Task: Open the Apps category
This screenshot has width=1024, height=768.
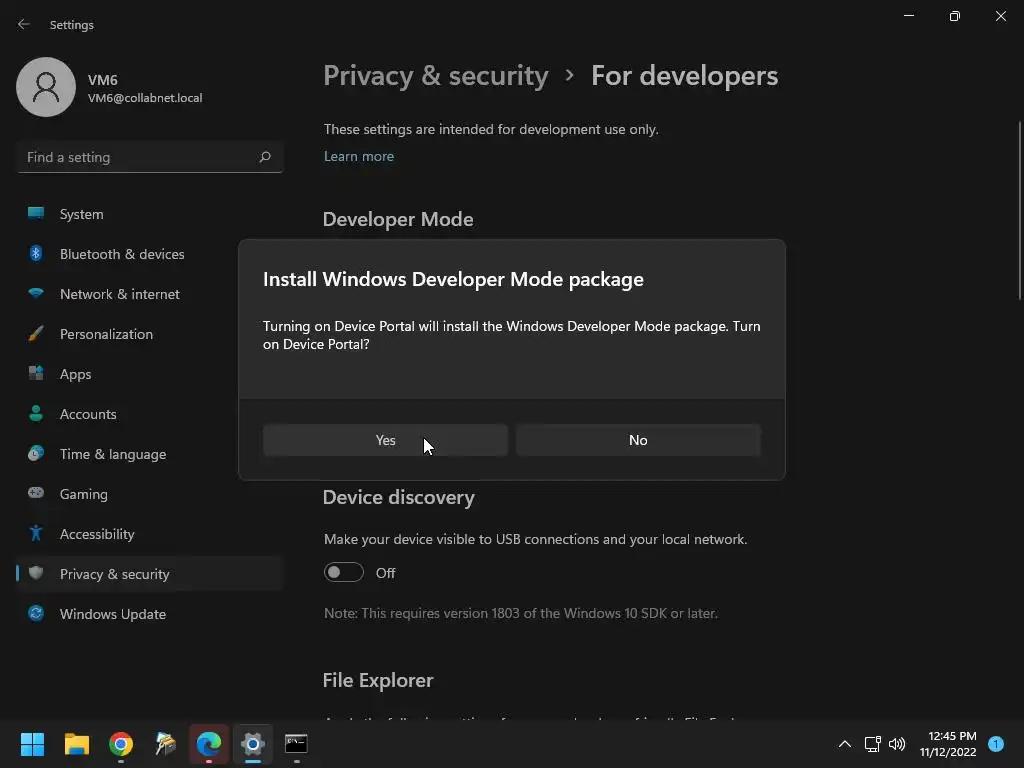Action: pyautogui.click(x=150, y=374)
